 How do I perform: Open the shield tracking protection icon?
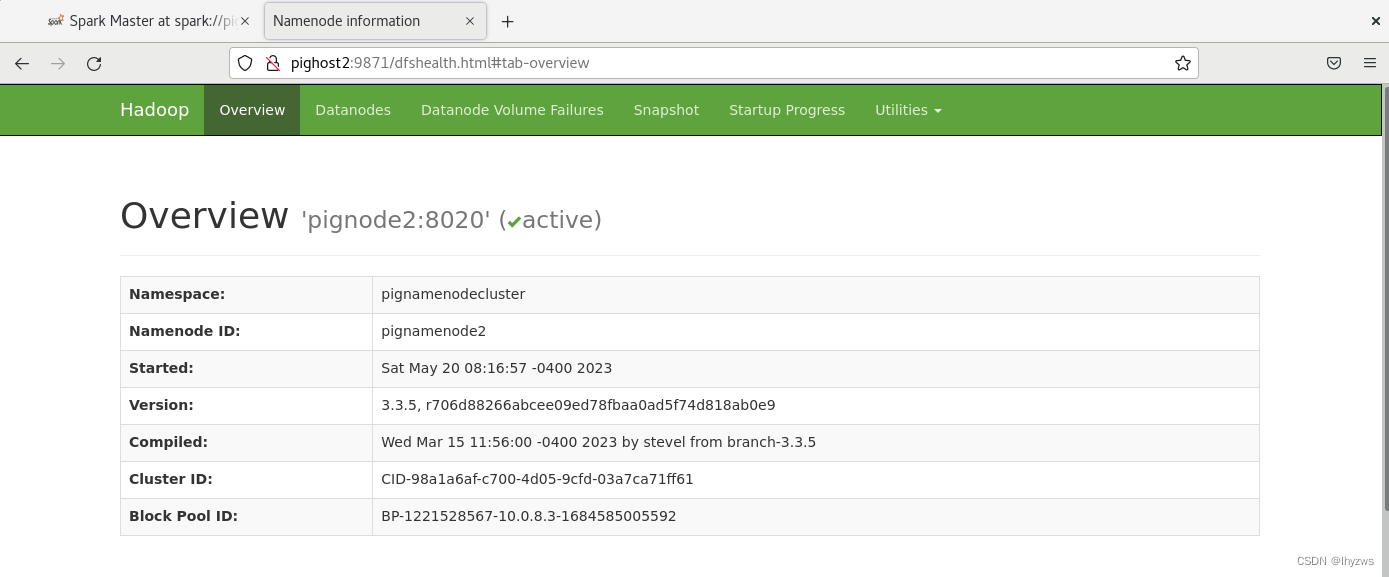pos(245,63)
